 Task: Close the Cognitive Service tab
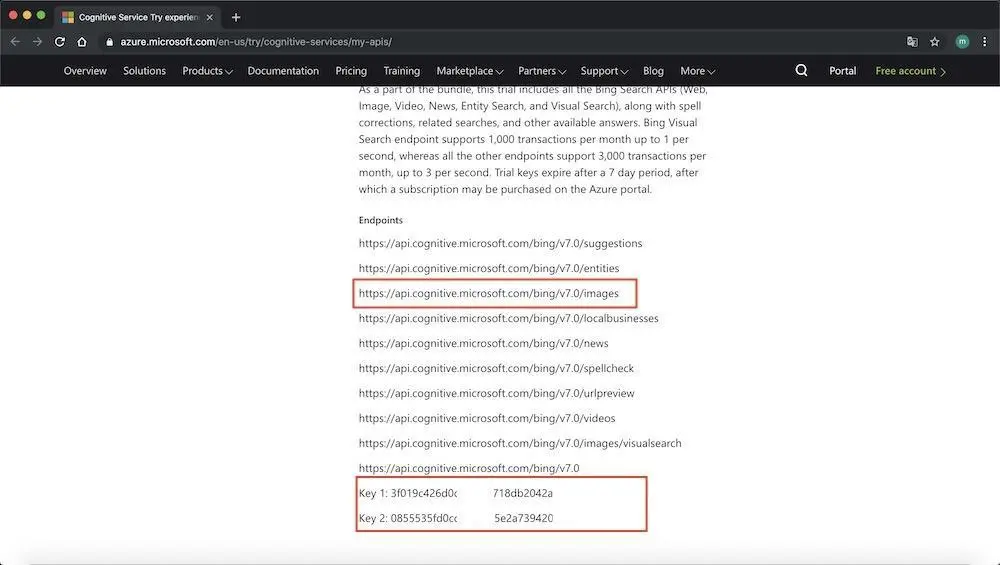point(210,17)
